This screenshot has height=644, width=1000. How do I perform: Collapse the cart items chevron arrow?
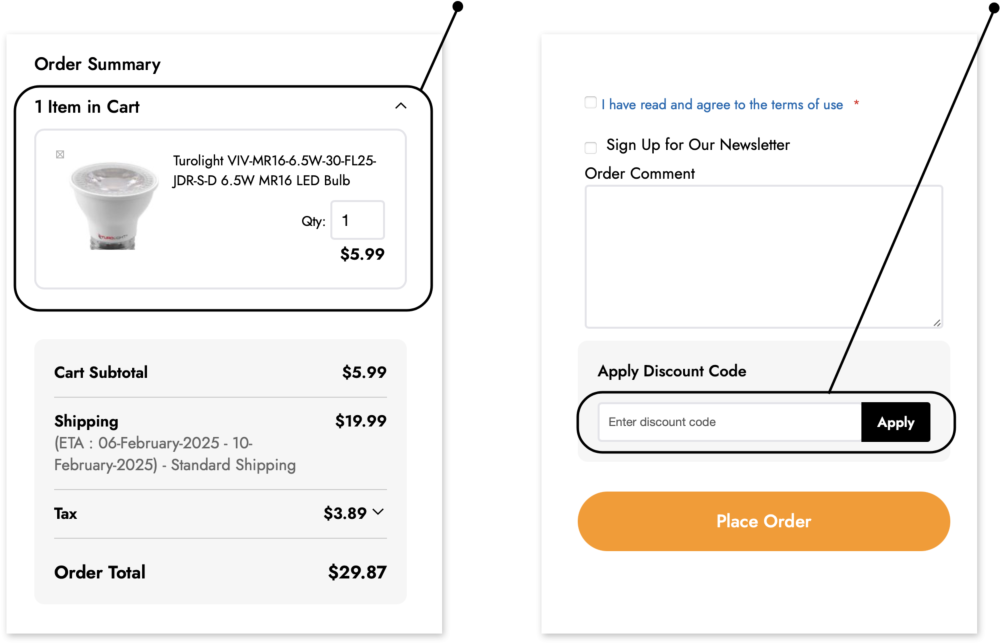pyautogui.click(x=401, y=106)
